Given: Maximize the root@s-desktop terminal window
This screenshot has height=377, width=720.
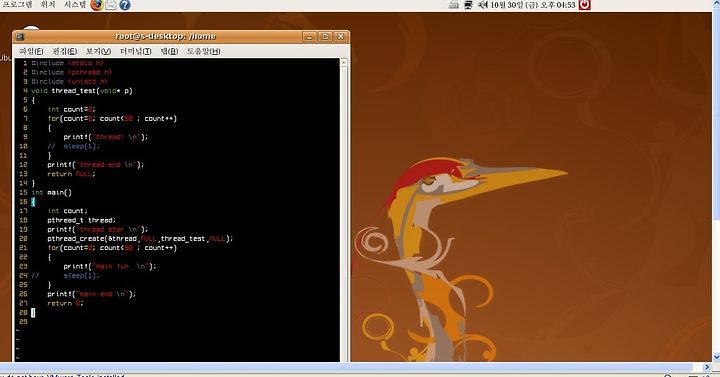Looking at the screenshot, I should click(x=325, y=37).
